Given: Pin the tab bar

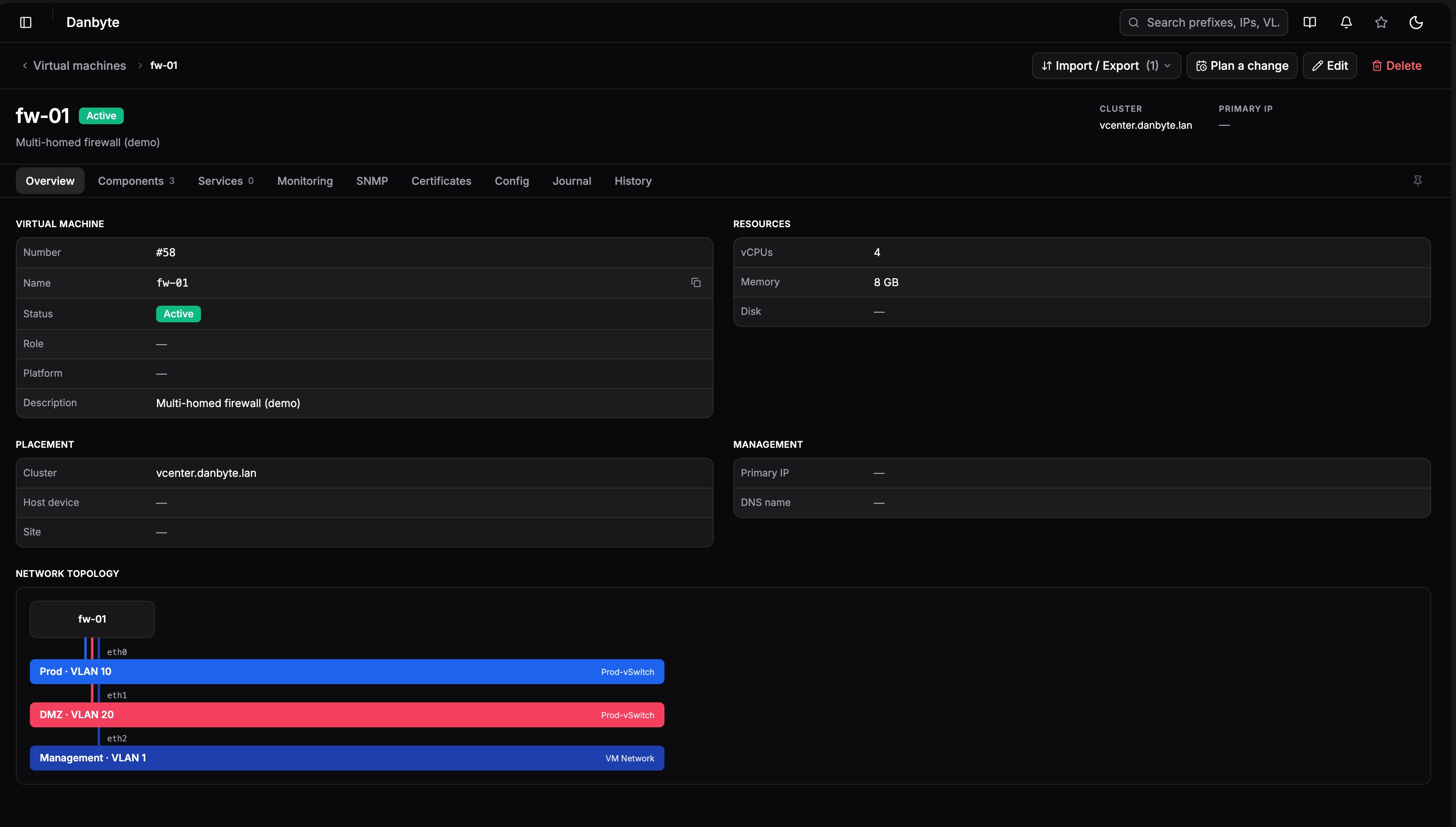Looking at the screenshot, I should [x=1417, y=181].
